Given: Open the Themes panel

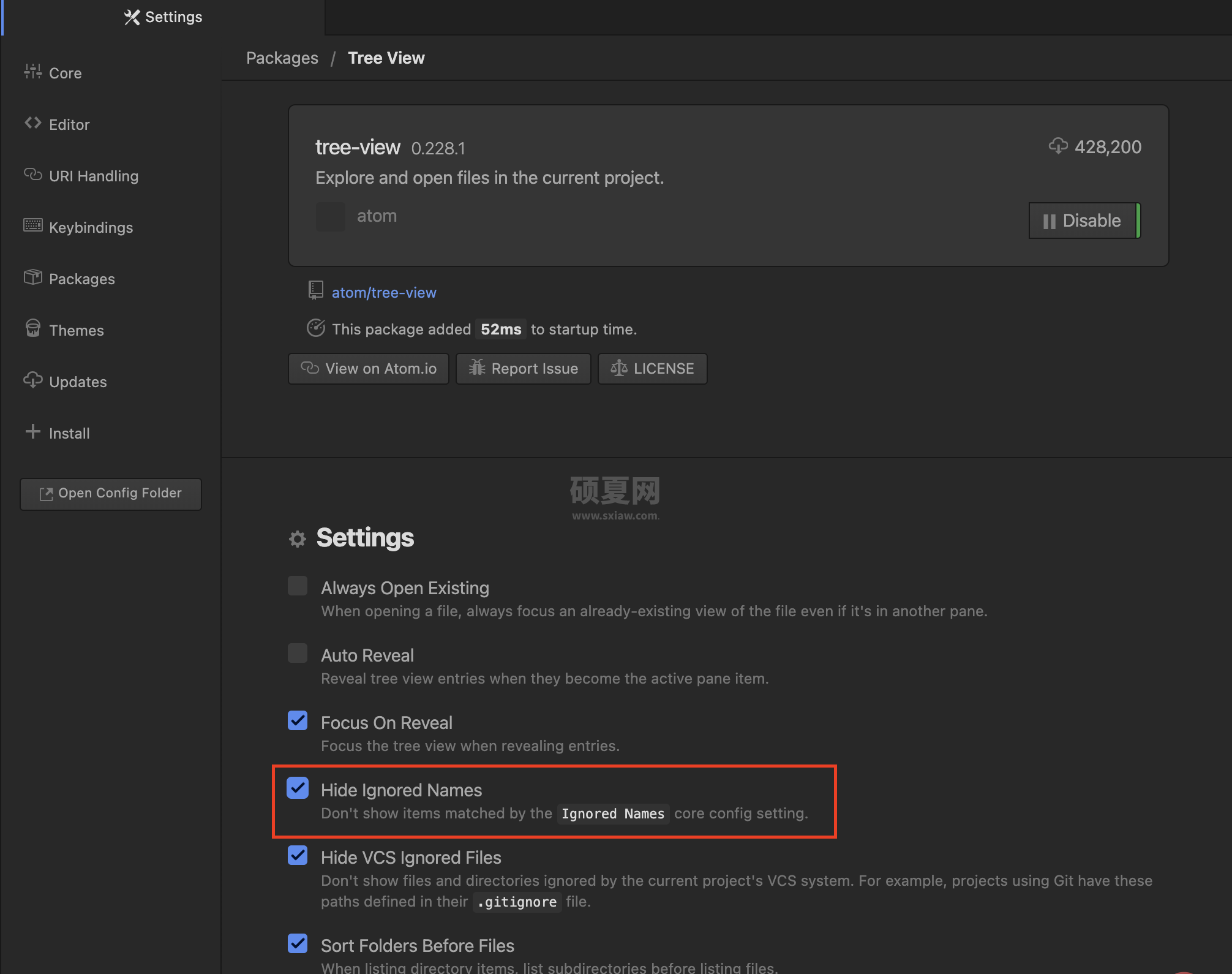Looking at the screenshot, I should (77, 331).
